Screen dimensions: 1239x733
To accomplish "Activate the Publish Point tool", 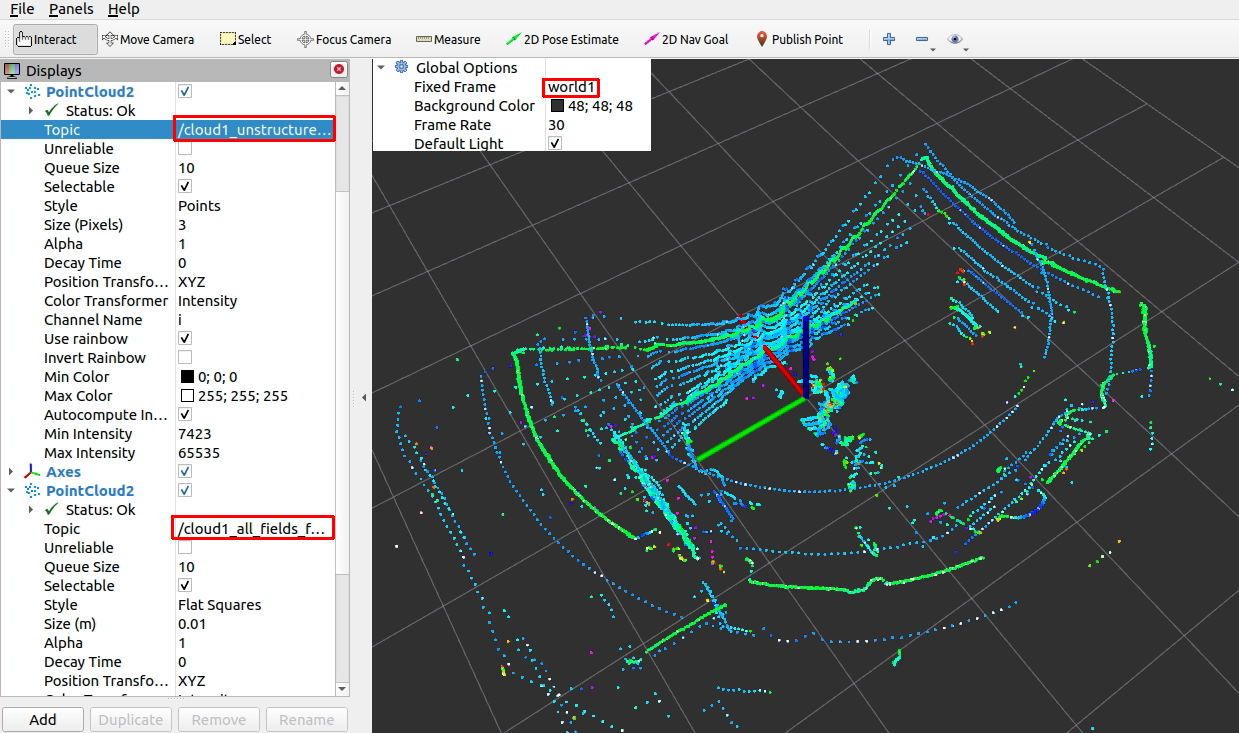I will point(799,40).
